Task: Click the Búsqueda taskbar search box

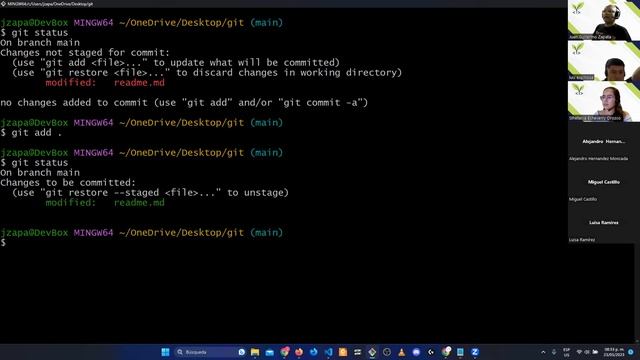Action: pyautogui.click(x=210, y=352)
